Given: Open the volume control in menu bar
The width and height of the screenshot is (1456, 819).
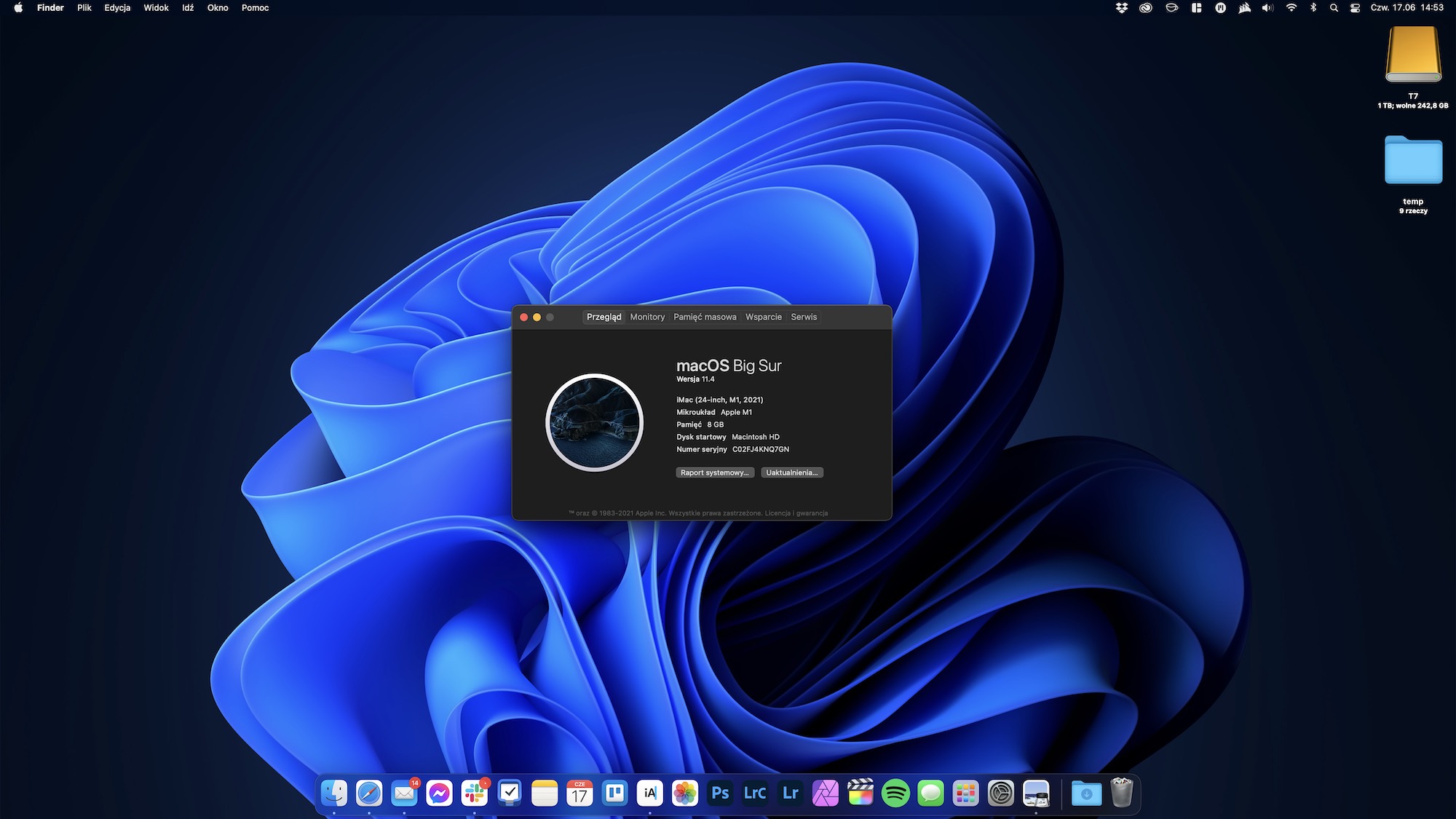Looking at the screenshot, I should (1268, 8).
